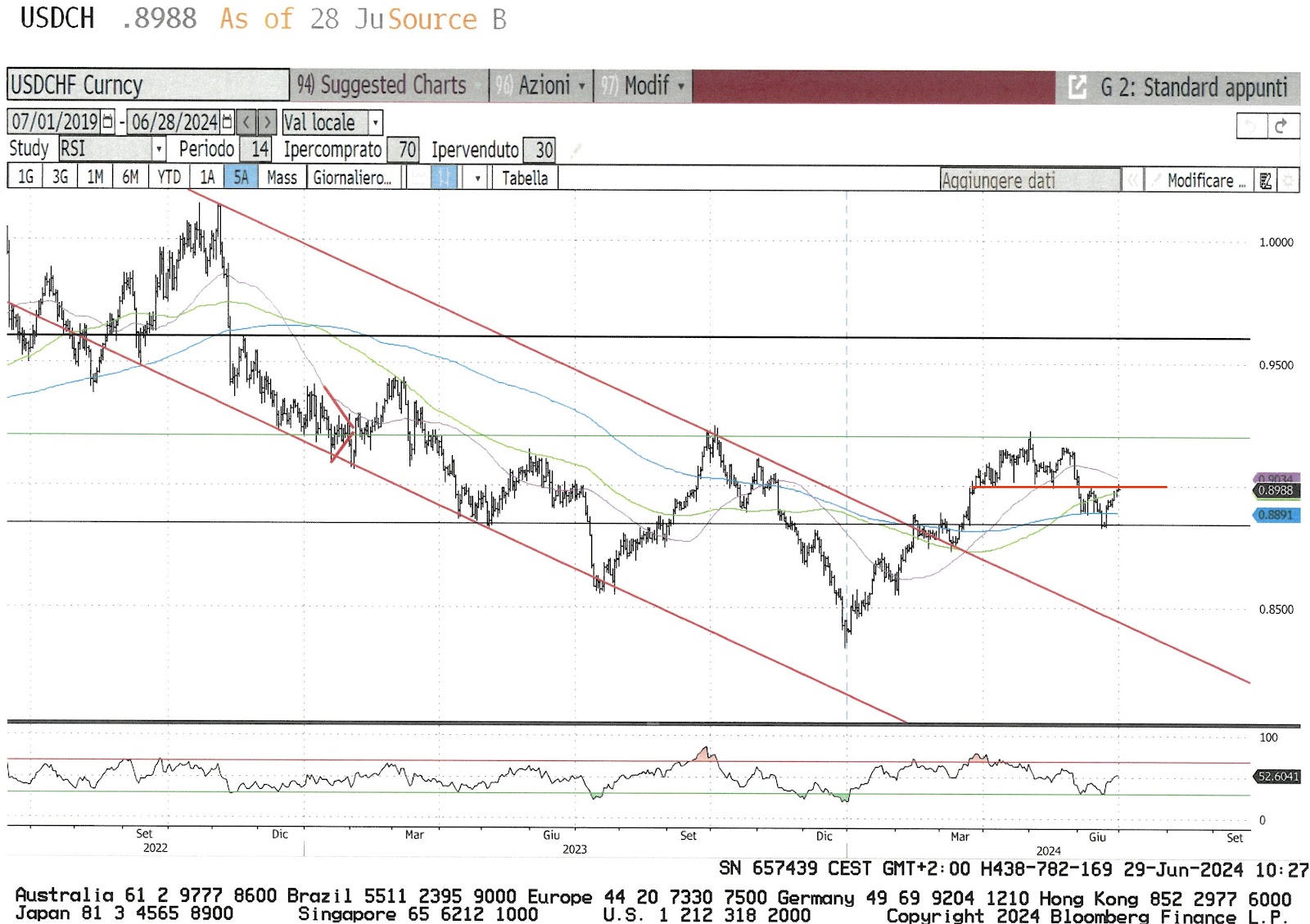Click the 0.9034 moving average label
Image resolution: width=1310 pixels, height=924 pixels.
(x=1276, y=478)
